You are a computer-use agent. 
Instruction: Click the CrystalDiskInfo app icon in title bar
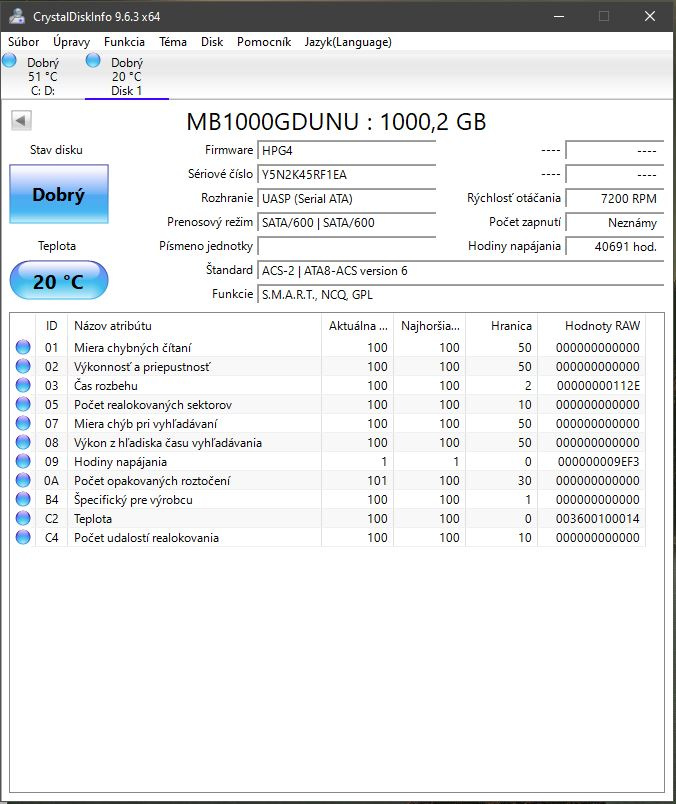pyautogui.click(x=16, y=16)
